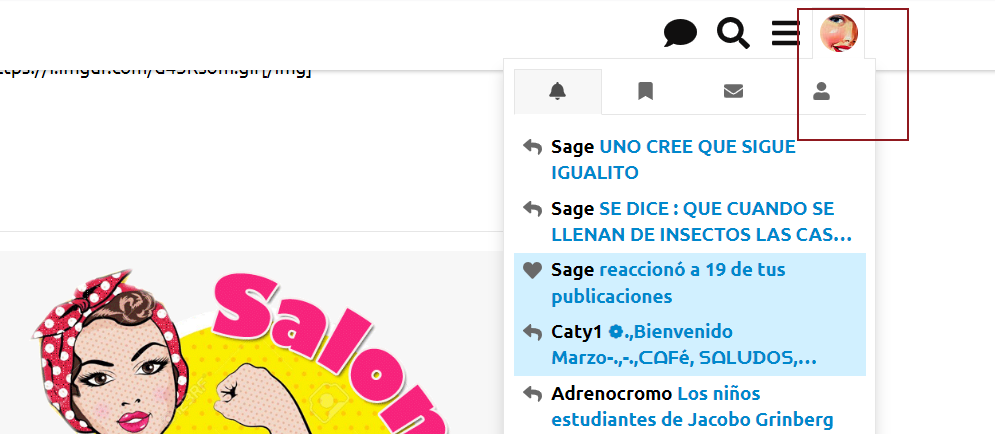Open the hamburger menu icon
This screenshot has height=434, width=995.
pos(786,33)
